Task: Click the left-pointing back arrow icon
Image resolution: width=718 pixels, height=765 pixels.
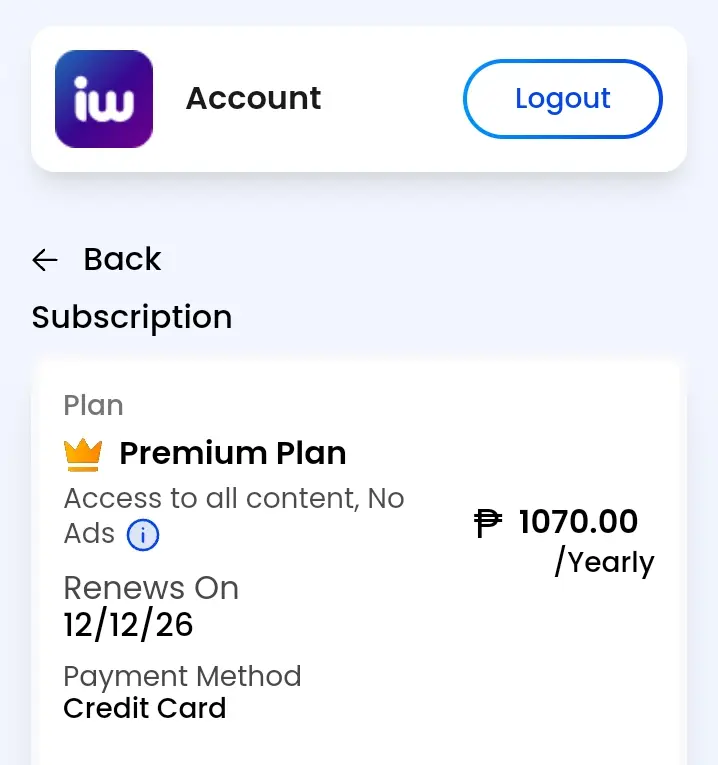Action: (x=45, y=260)
